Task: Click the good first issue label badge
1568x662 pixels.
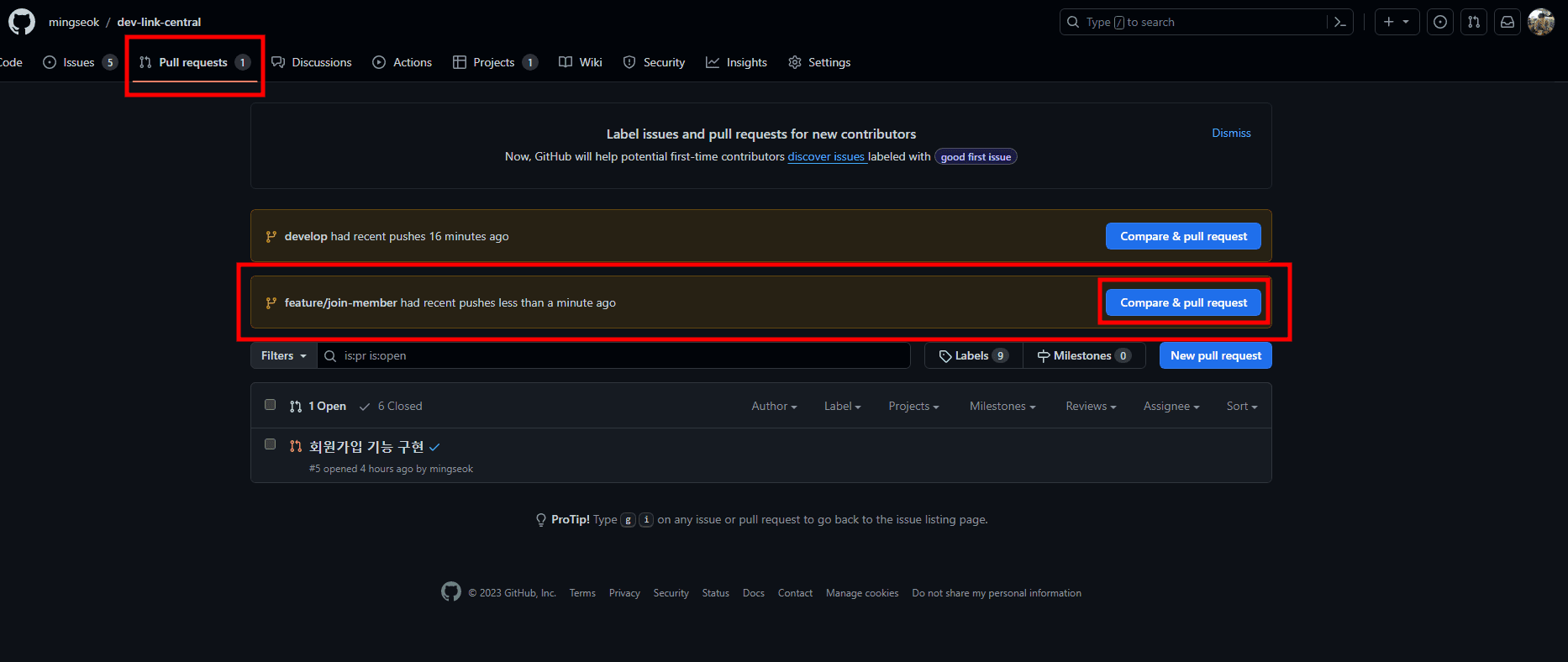Action: tap(976, 157)
